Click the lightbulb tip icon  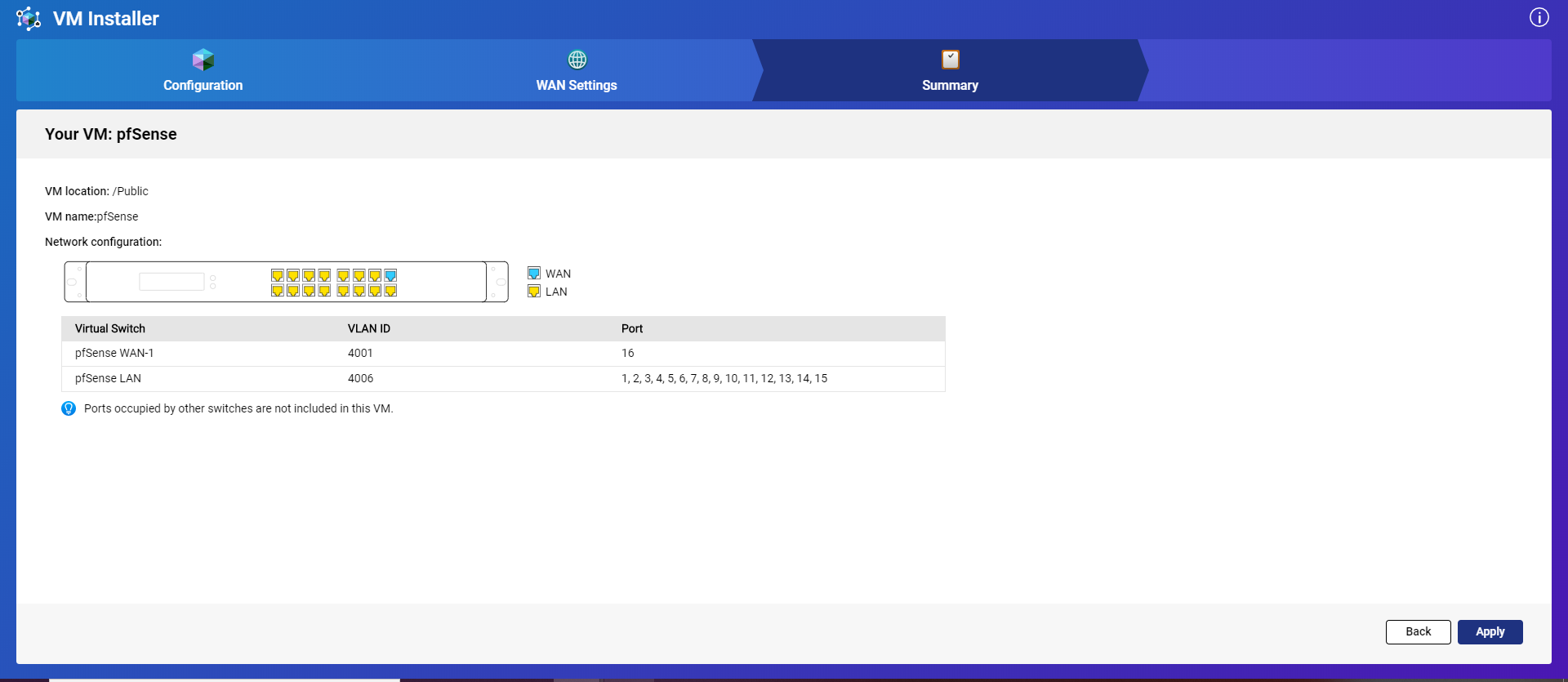click(x=69, y=408)
